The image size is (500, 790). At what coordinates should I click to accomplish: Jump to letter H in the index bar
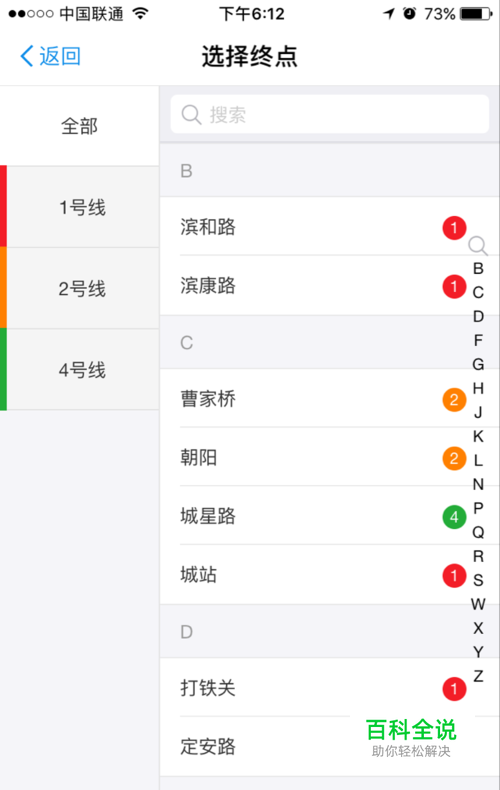pos(478,388)
